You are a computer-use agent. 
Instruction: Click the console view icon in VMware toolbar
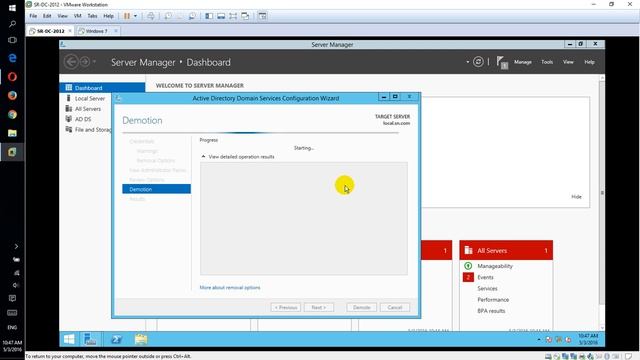(x=262, y=16)
